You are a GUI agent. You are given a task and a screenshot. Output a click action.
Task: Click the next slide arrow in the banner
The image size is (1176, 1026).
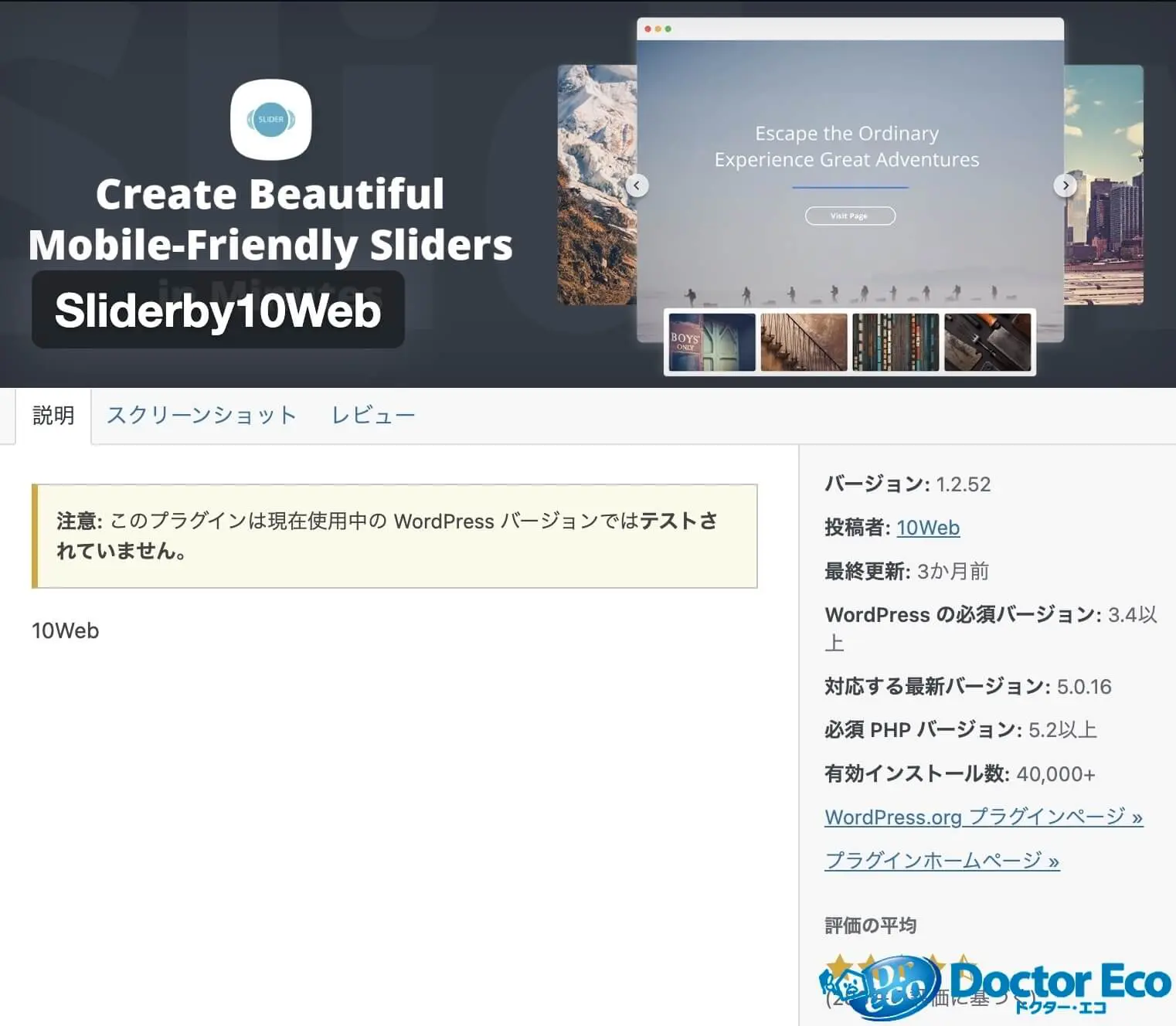(1066, 185)
